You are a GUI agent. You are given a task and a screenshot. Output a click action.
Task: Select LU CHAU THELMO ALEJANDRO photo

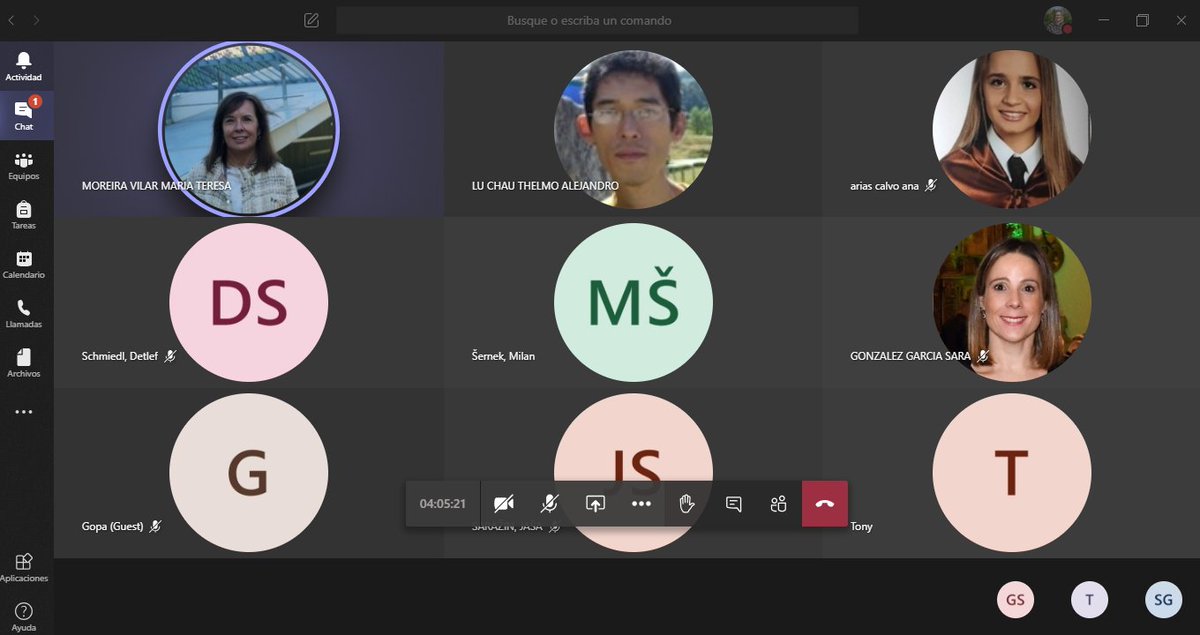tap(633, 129)
